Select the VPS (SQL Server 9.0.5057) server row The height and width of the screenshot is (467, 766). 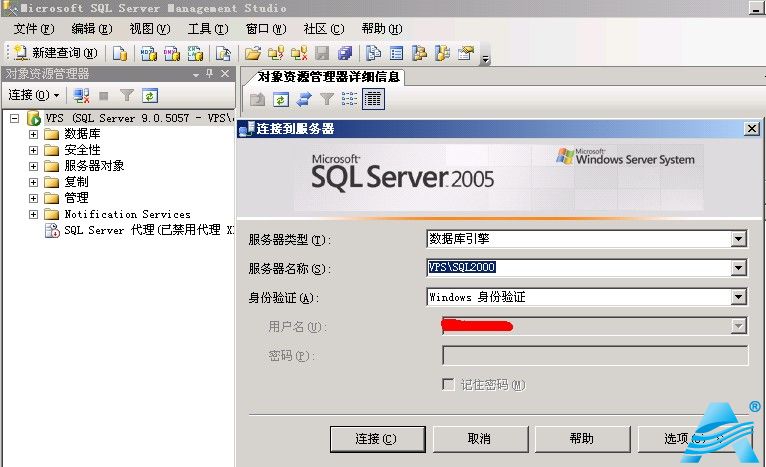tap(139, 118)
